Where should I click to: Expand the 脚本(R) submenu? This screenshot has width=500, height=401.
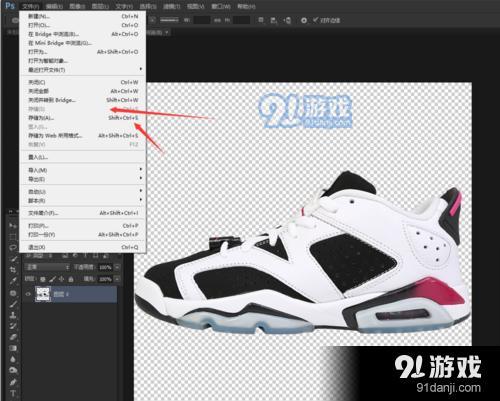point(82,201)
